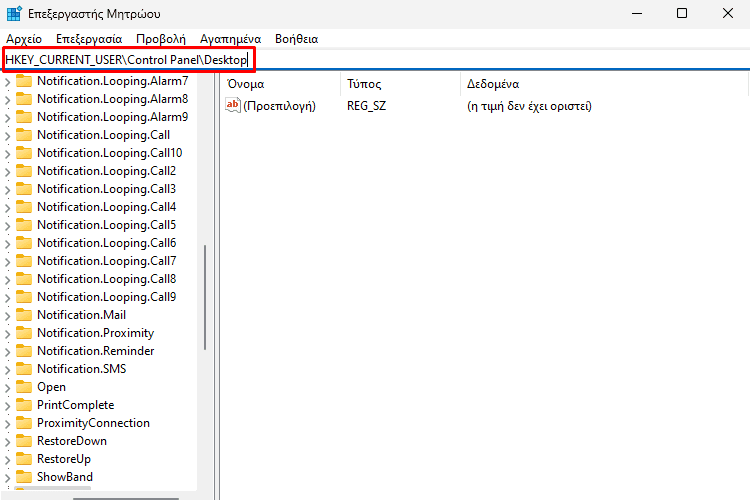
Task: Expand the Notification.Looping.Call6 key
Action: click(x=7, y=244)
